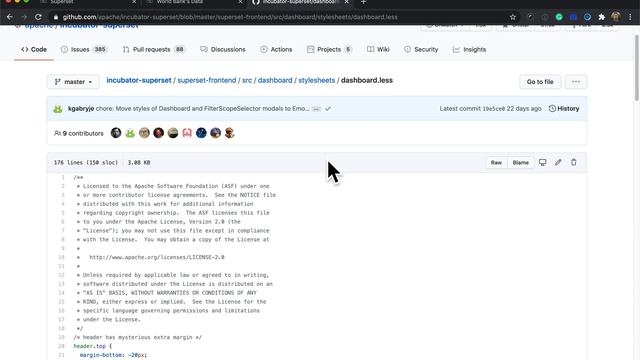The height and width of the screenshot is (360, 640).
Task: Open the Insights tab
Action: click(x=469, y=49)
